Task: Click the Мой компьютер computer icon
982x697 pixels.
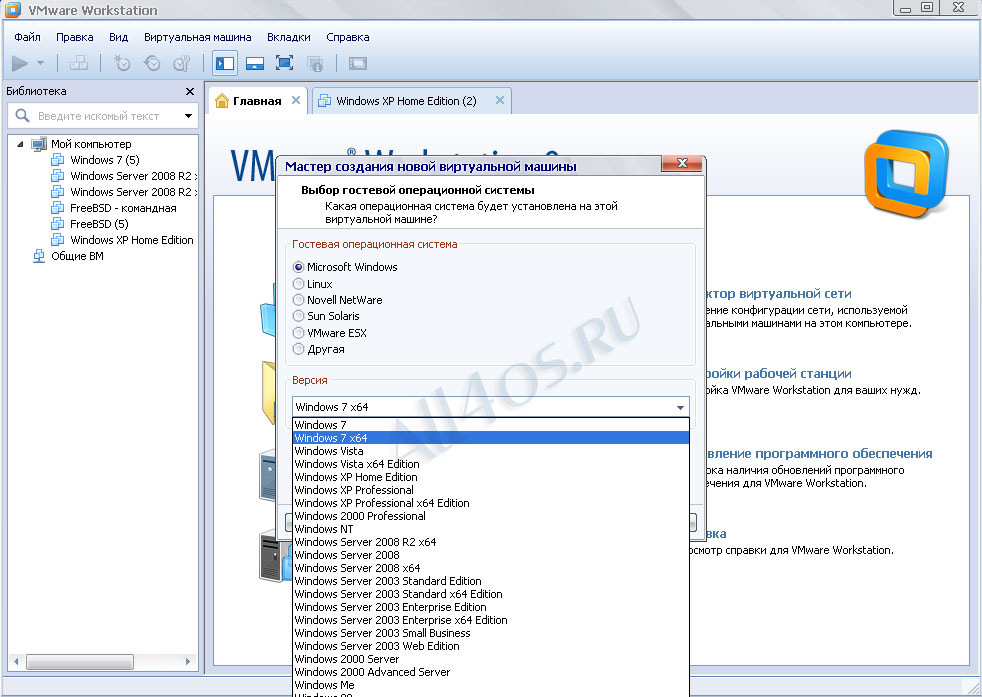Action: pos(39,144)
